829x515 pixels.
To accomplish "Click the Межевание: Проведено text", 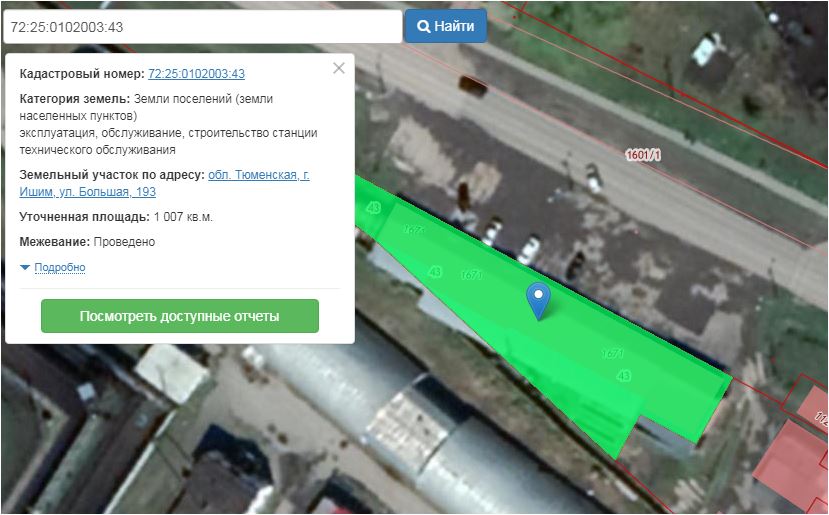I will click(87, 242).
